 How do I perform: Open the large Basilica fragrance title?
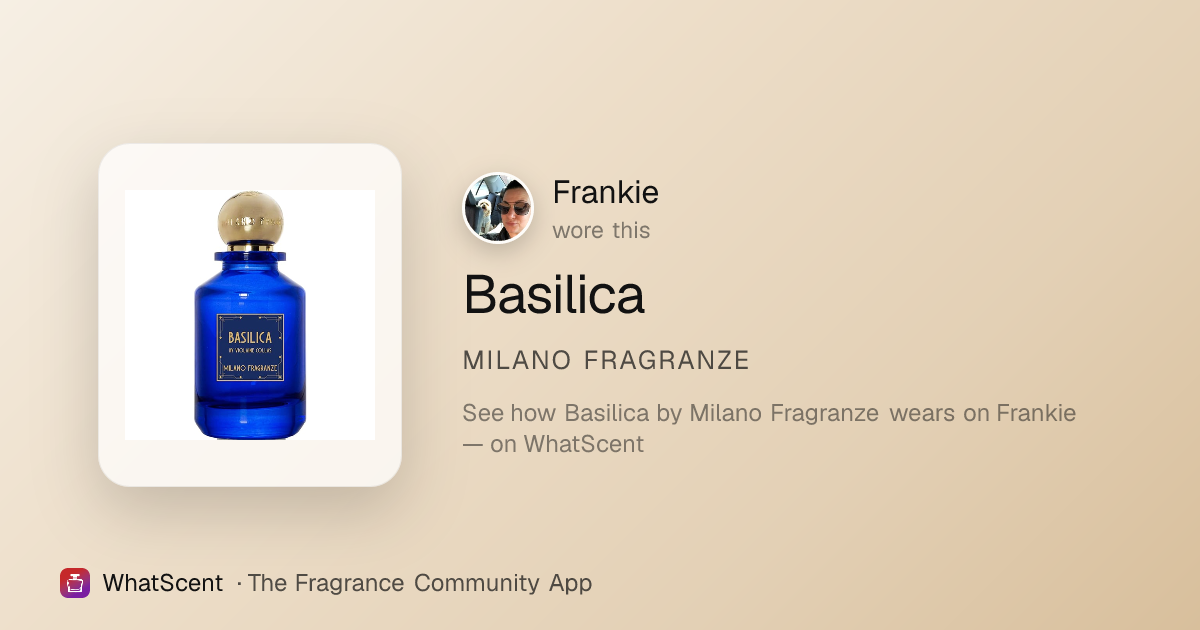(x=554, y=294)
